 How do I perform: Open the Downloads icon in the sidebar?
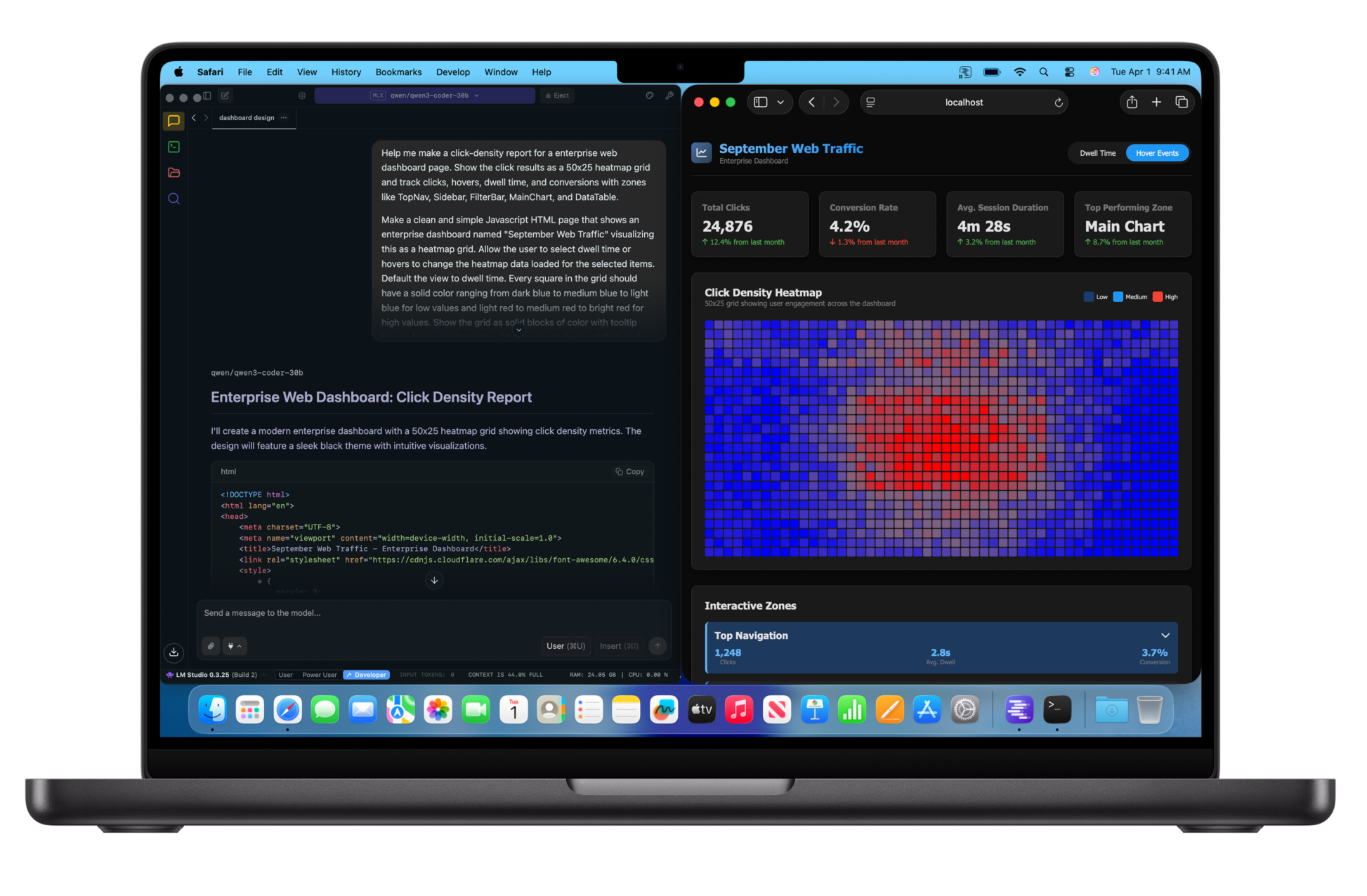pos(174,652)
